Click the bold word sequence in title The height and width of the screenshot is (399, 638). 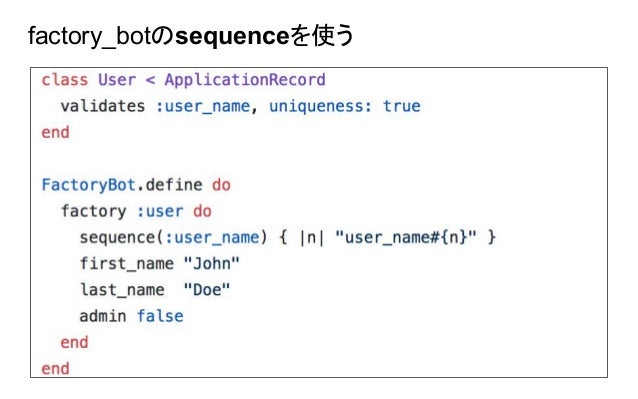tap(232, 37)
